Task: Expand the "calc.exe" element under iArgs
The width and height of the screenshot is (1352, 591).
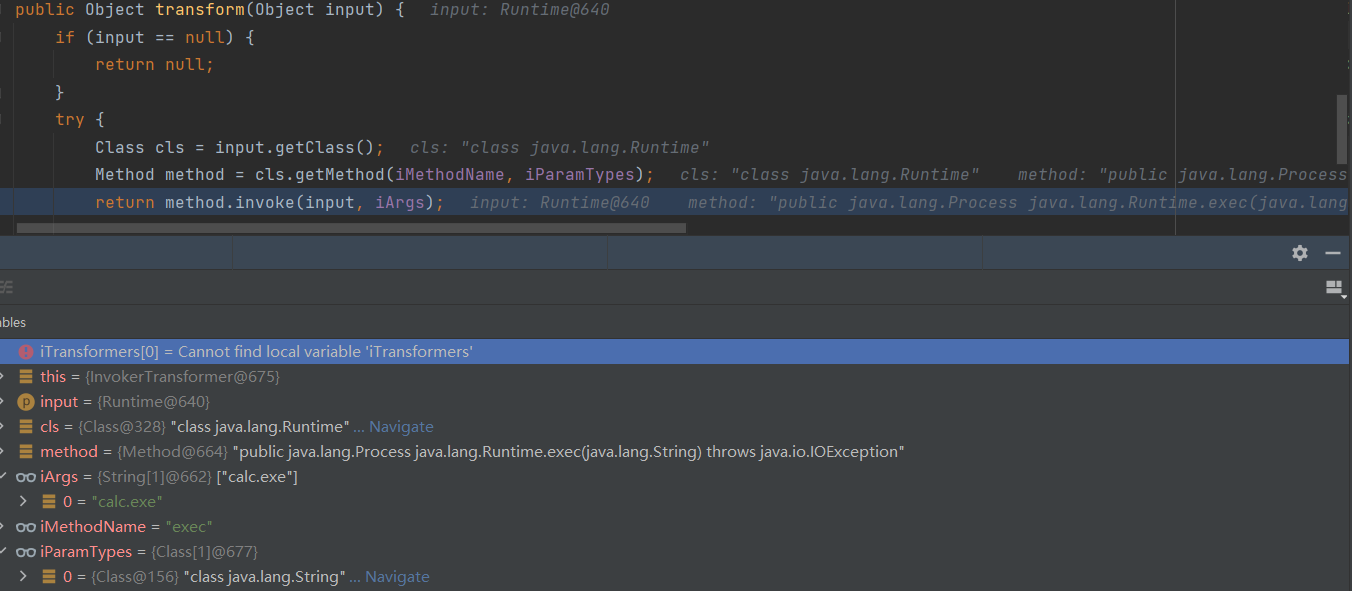Action: [23, 502]
